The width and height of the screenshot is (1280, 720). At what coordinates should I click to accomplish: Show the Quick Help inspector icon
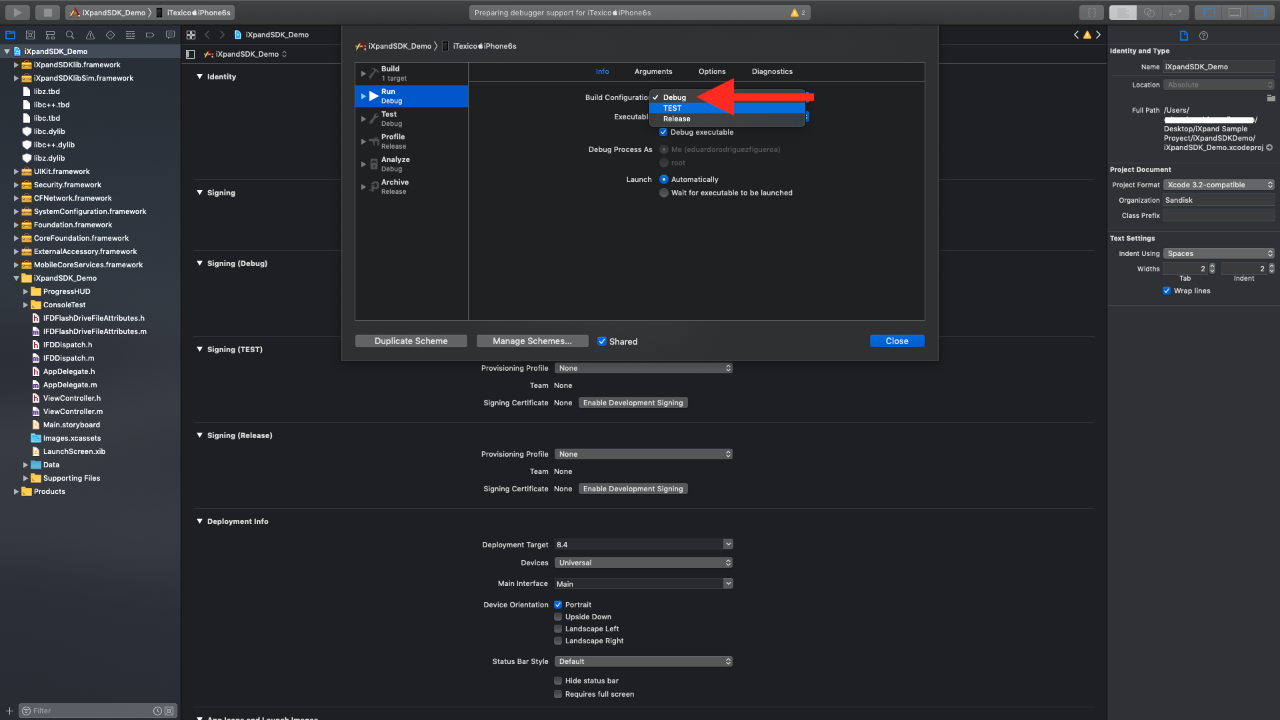point(1203,35)
